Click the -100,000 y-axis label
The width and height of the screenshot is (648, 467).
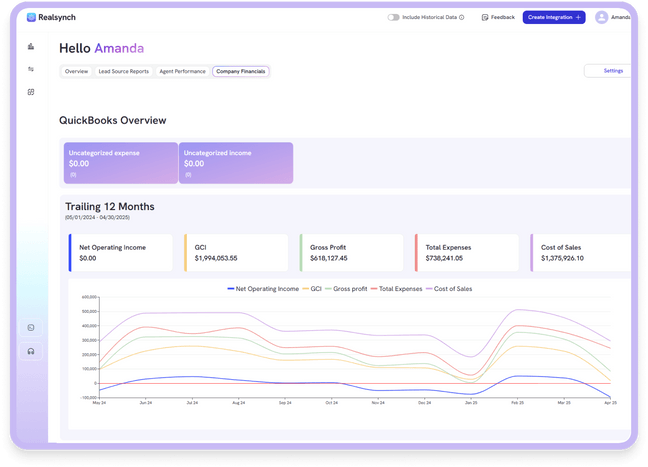point(88,398)
